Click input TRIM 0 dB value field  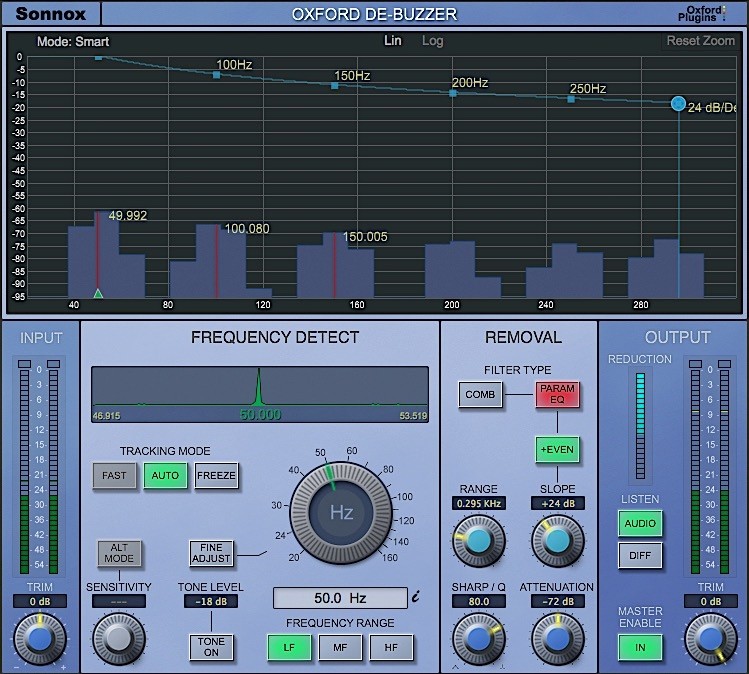pyautogui.click(x=40, y=601)
